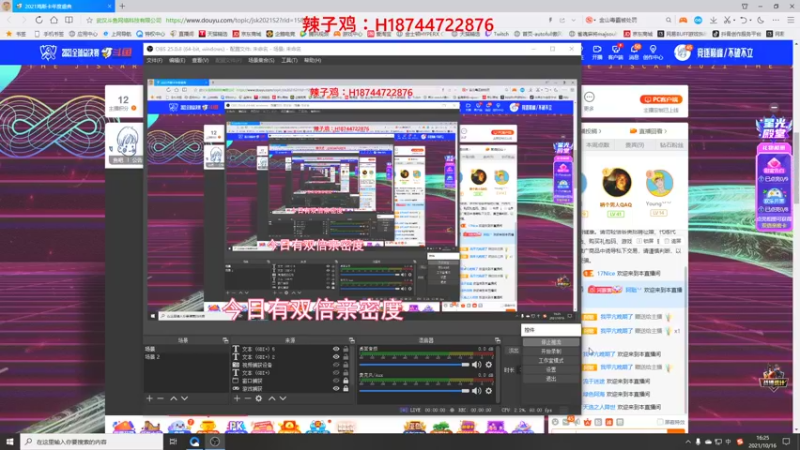Bookmark page with star in address bar
The width and height of the screenshot is (800, 450).
click(x=89, y=20)
